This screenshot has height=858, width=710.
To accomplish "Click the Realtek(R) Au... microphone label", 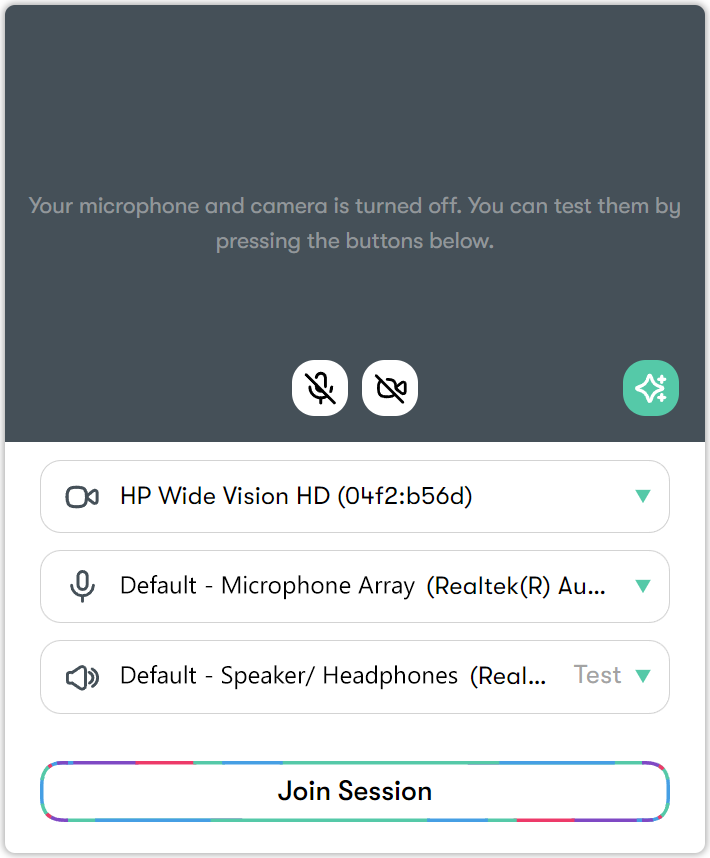I will pyautogui.click(x=516, y=587).
